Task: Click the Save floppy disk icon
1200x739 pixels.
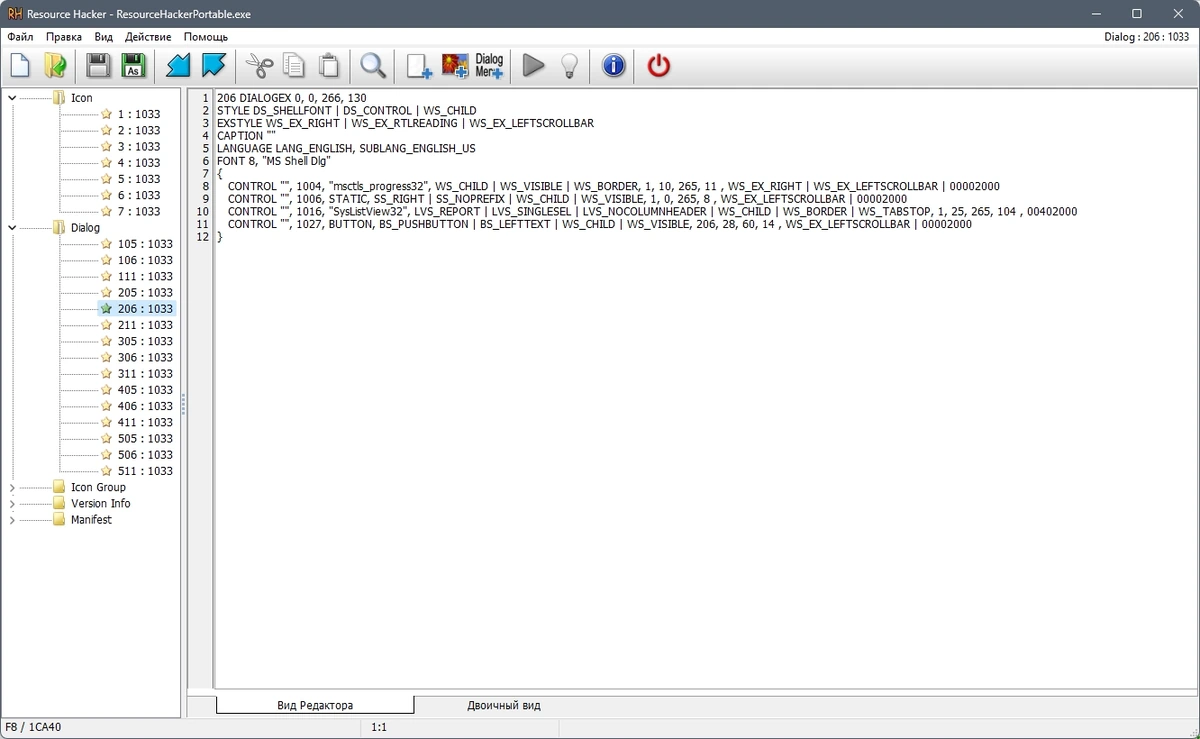Action: (x=98, y=66)
